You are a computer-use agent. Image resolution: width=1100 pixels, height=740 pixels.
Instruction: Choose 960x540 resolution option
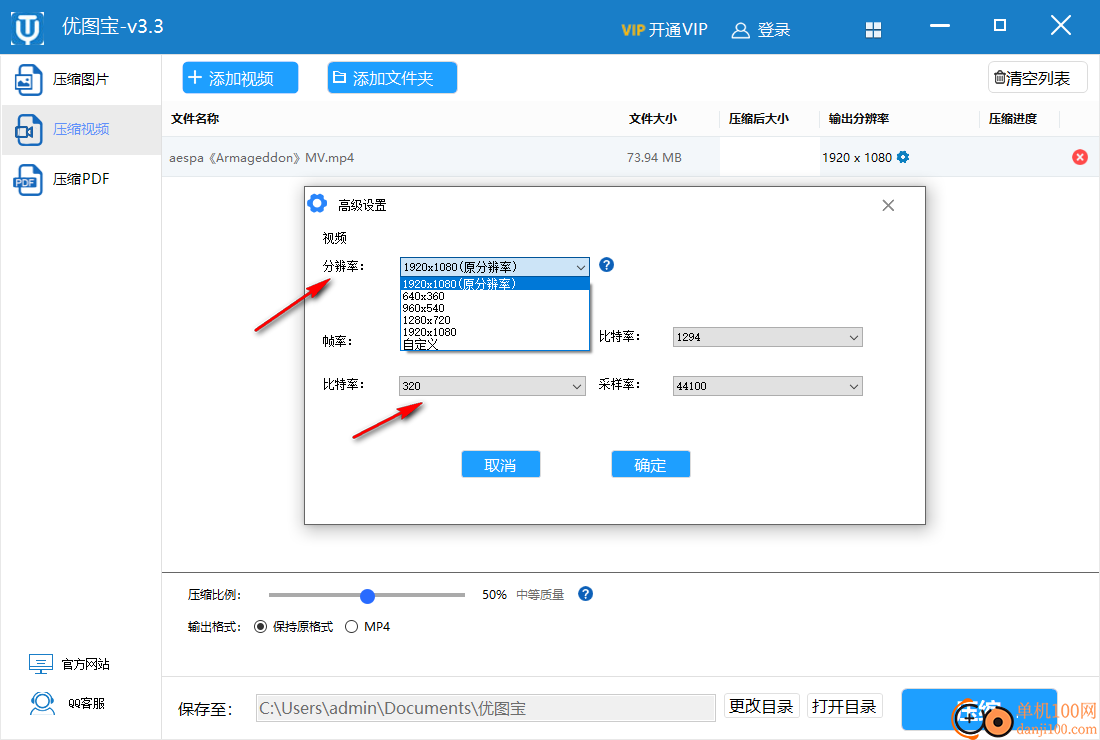click(x=495, y=308)
